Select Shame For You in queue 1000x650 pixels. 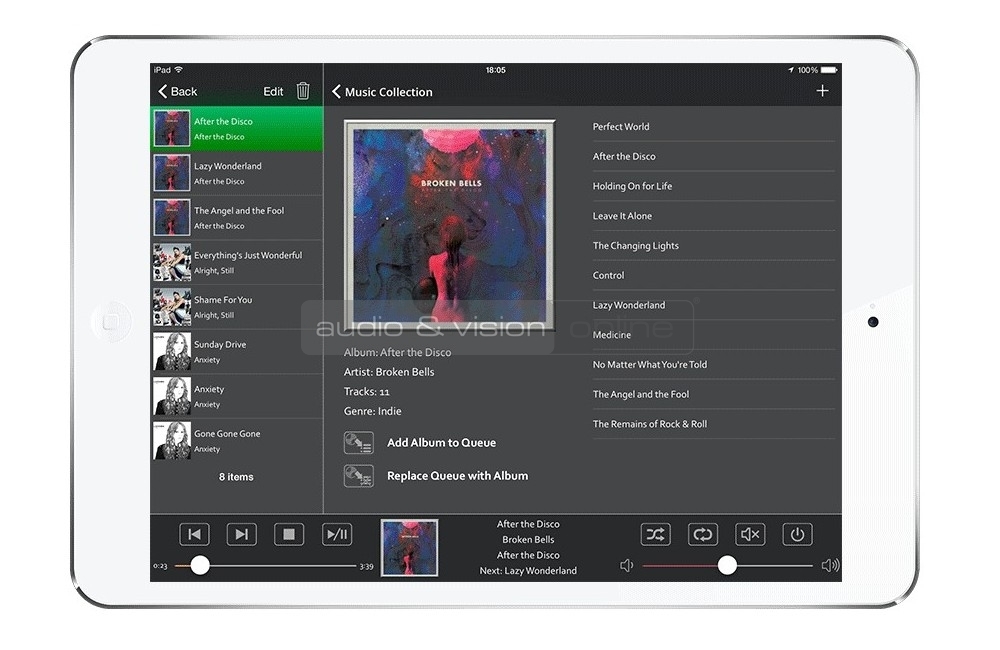pyautogui.click(x=237, y=307)
